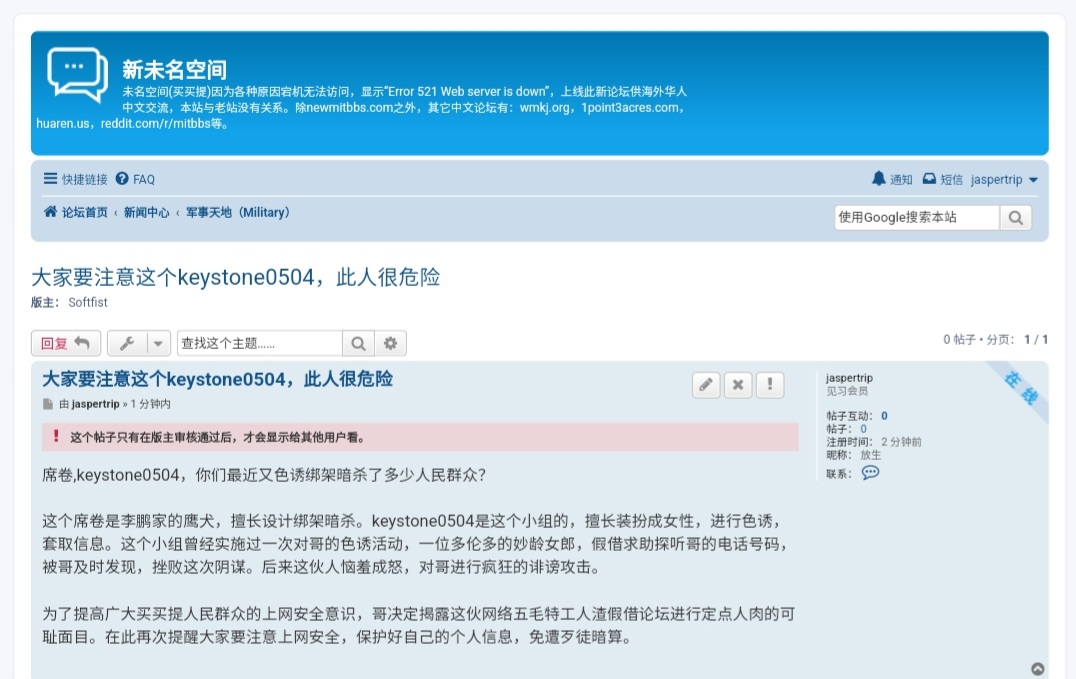Click the 0 帖子 pagination text
1076x679 pixels.
[959, 339]
